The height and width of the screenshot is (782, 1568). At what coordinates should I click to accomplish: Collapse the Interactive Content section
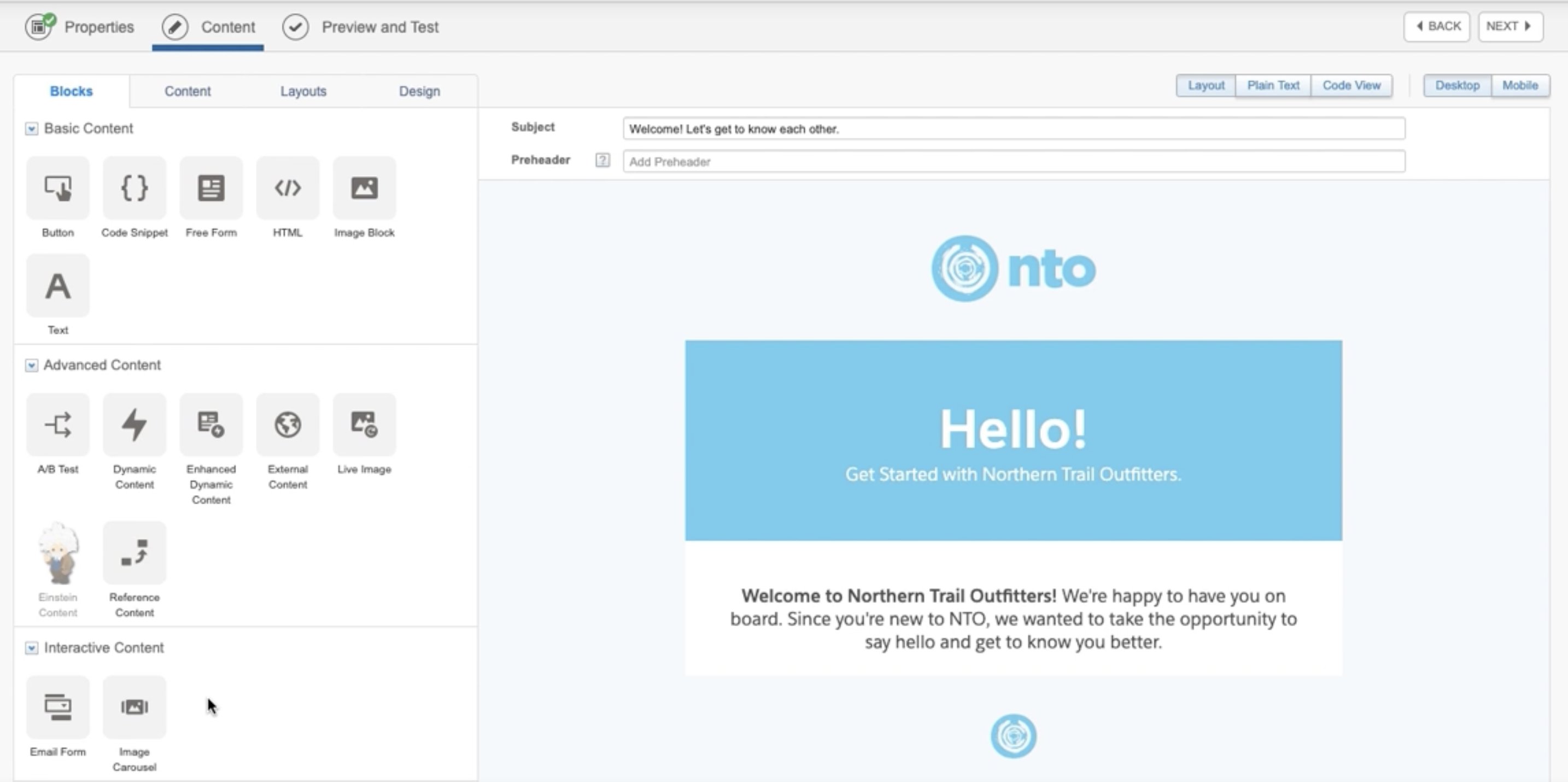32,648
